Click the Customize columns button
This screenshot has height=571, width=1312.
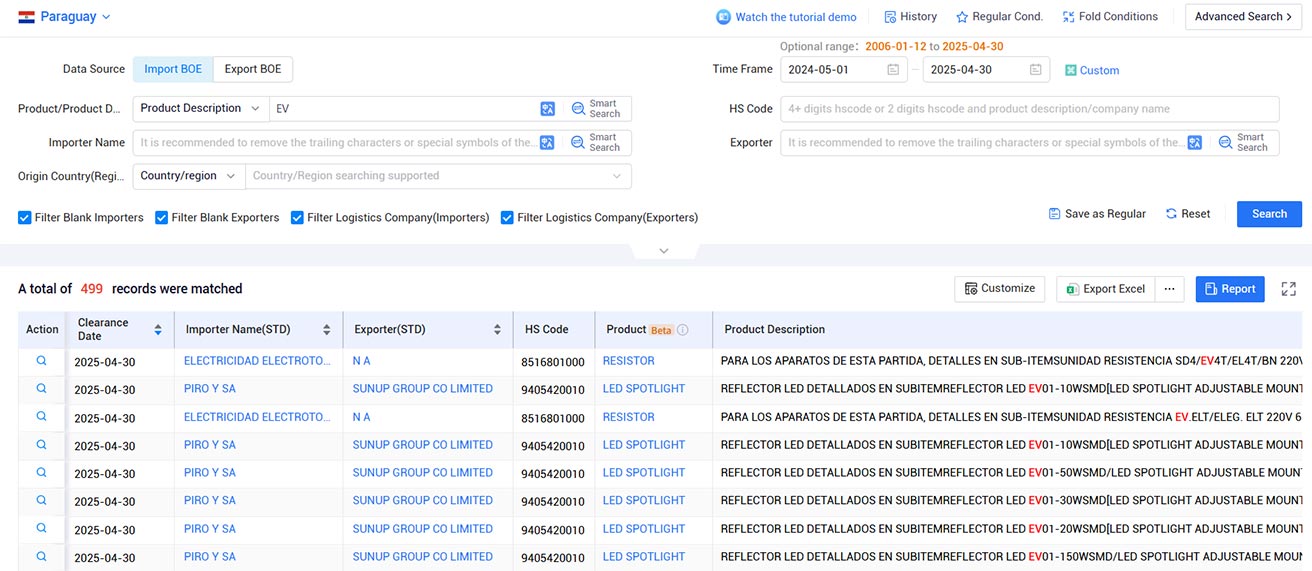[x=1000, y=289]
